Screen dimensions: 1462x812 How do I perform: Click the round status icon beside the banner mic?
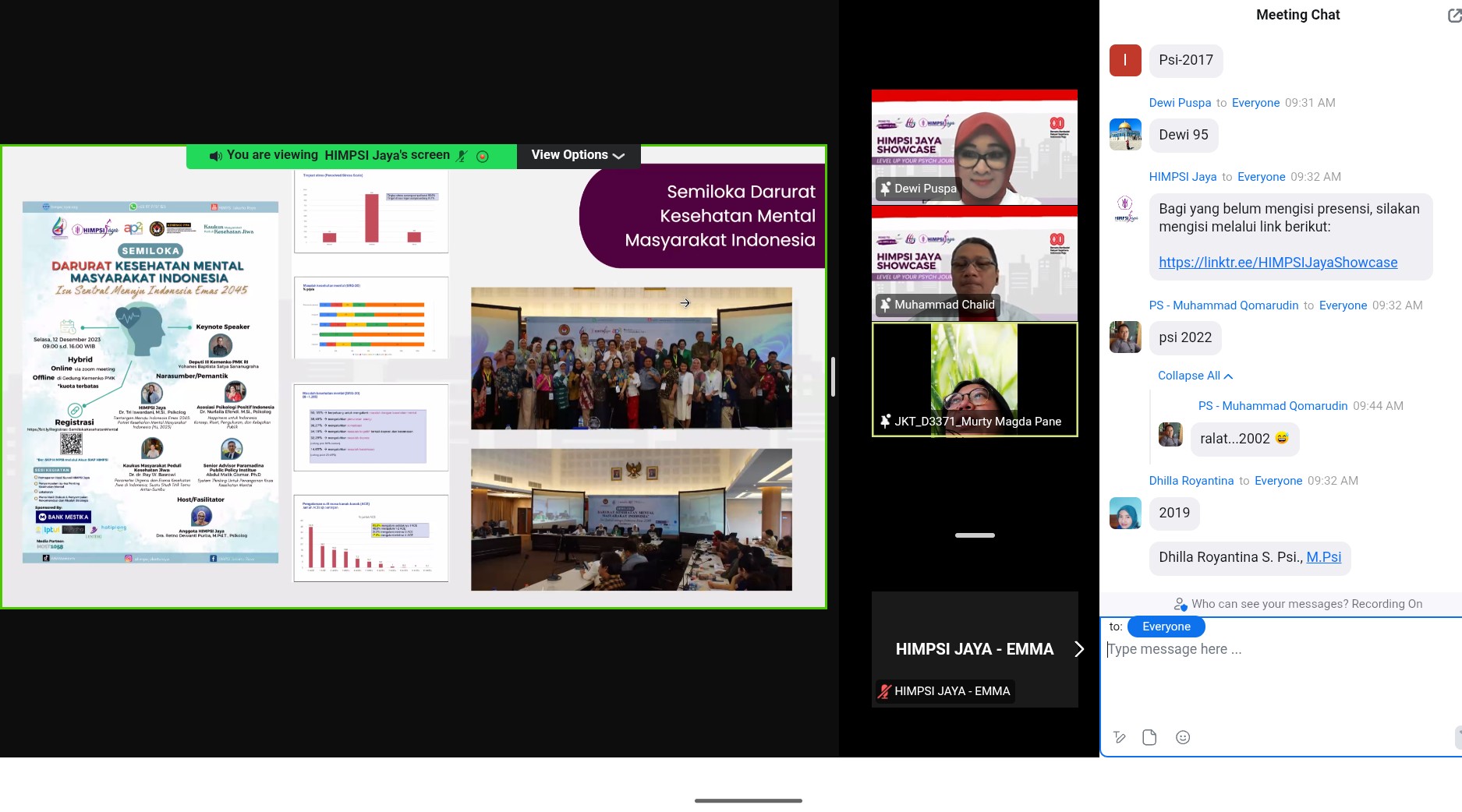[483, 156]
